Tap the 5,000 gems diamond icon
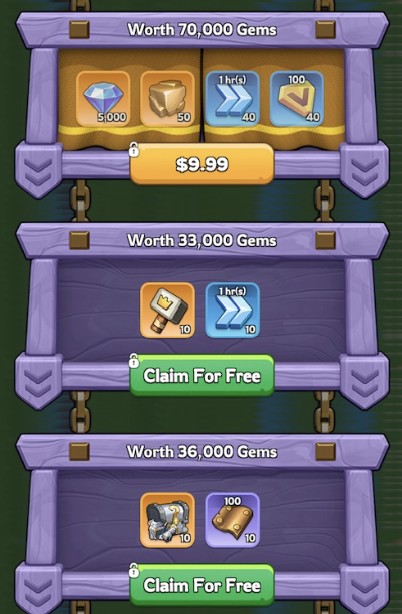This screenshot has height=614, width=402. coord(103,98)
